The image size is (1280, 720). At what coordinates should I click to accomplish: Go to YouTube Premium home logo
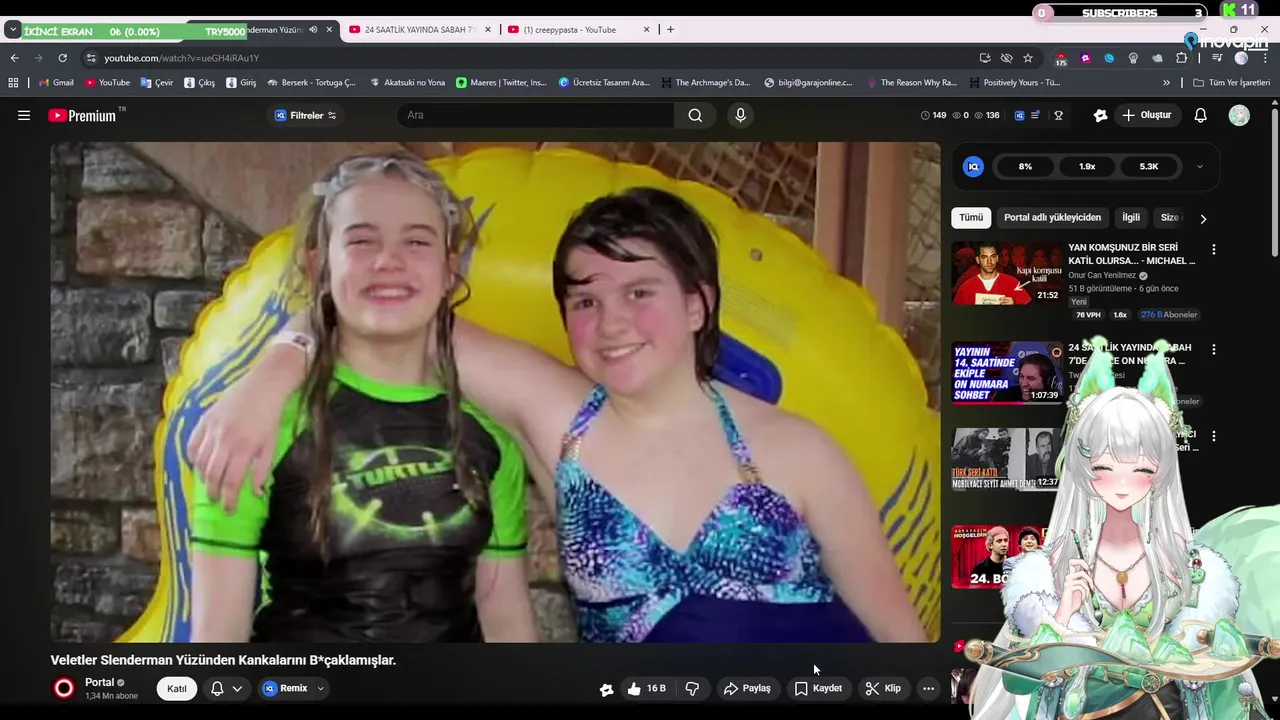(84, 116)
